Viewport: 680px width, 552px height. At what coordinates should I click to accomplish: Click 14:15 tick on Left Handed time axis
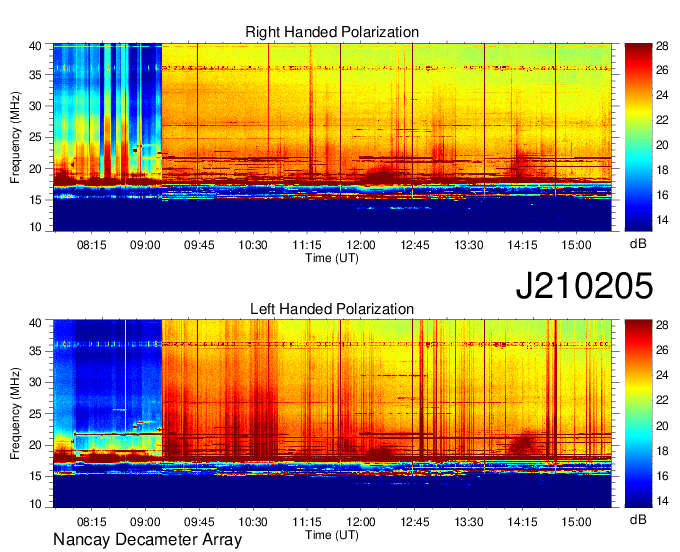(523, 522)
